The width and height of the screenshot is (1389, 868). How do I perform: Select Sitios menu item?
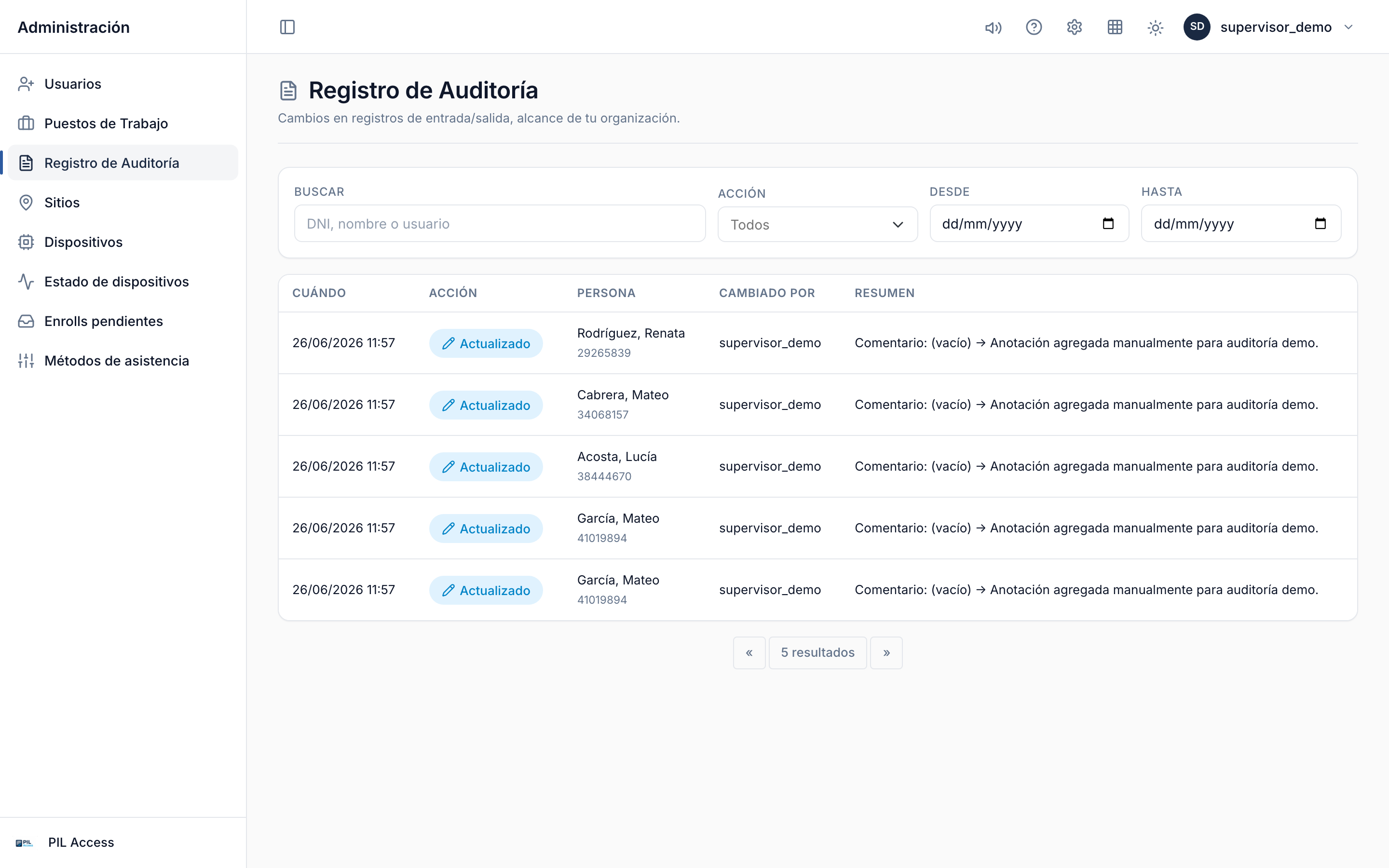click(x=122, y=203)
